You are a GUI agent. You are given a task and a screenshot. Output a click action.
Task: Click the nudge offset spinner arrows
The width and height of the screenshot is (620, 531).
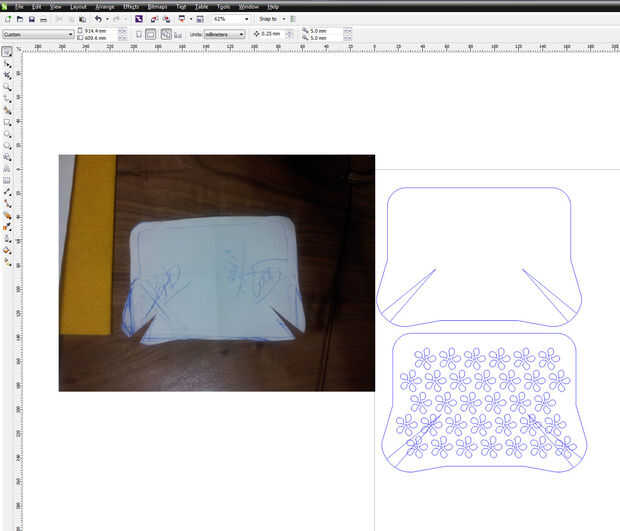[290, 34]
